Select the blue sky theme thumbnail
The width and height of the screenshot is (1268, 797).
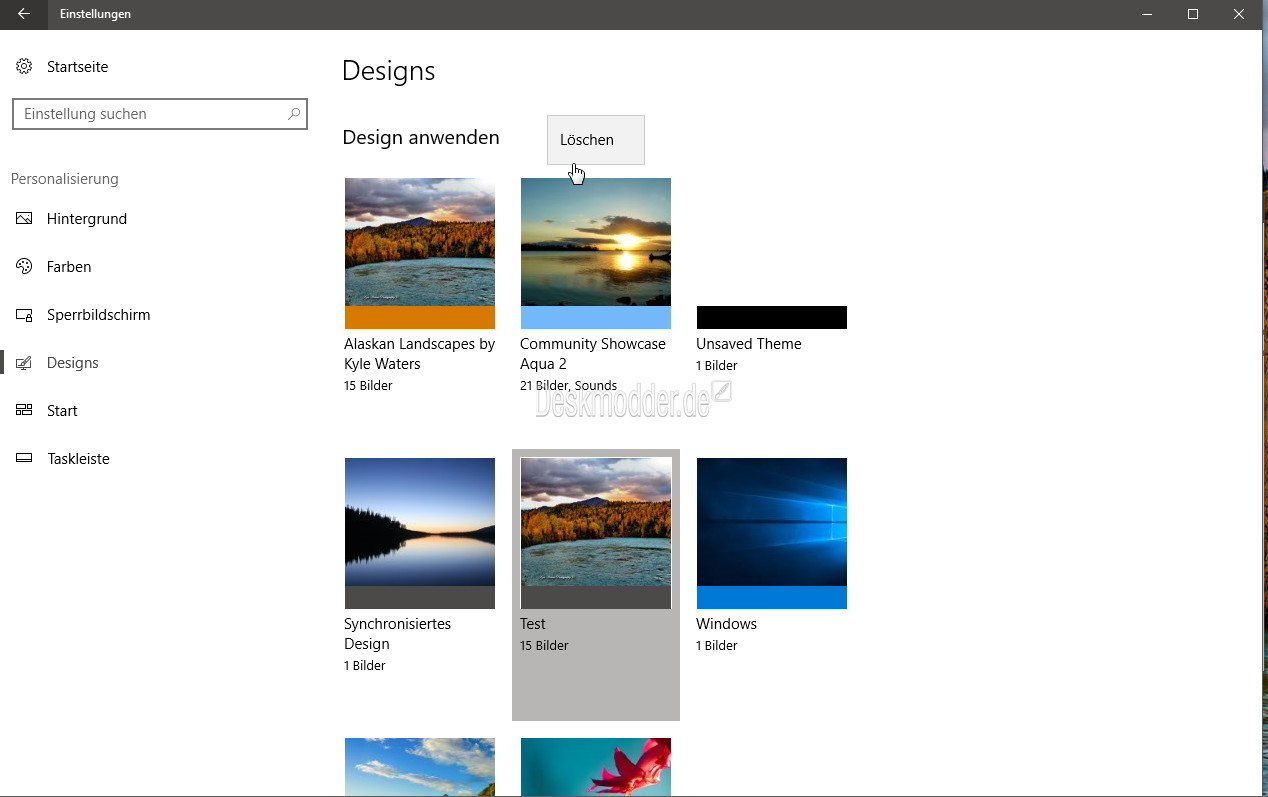click(x=420, y=767)
